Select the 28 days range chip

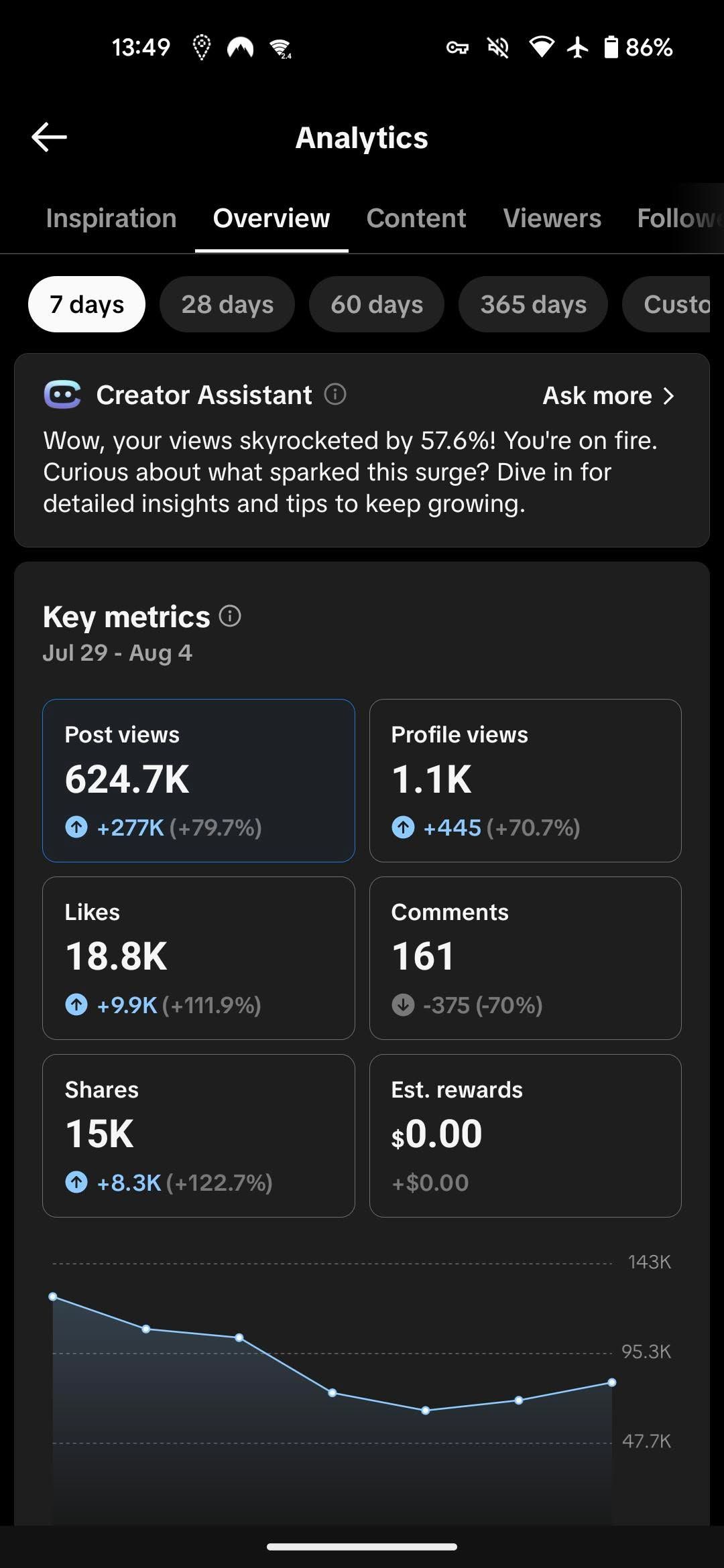(227, 304)
